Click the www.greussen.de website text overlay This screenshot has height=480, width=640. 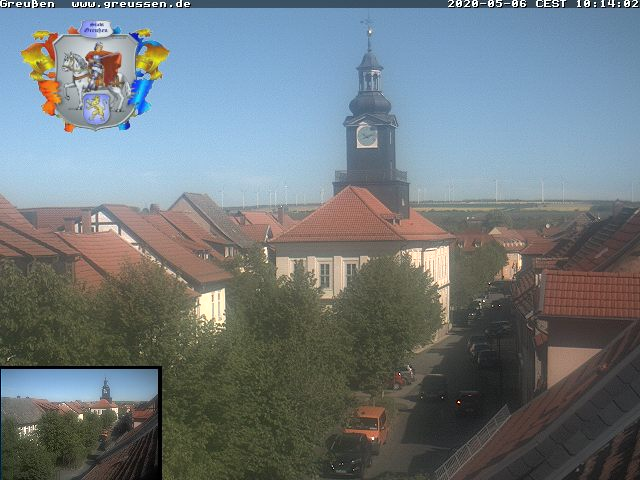(x=131, y=4)
